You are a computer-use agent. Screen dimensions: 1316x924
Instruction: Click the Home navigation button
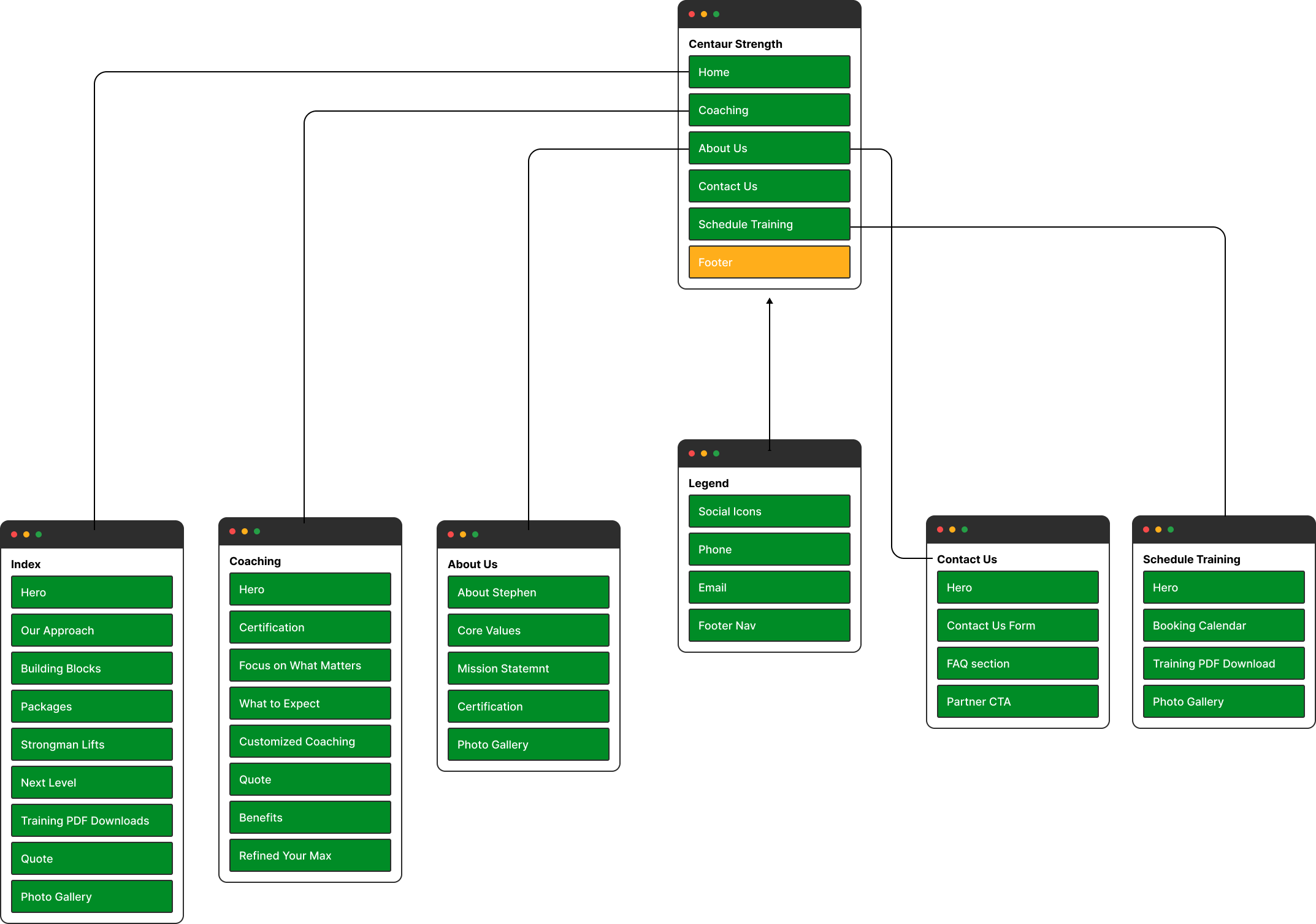click(x=769, y=71)
